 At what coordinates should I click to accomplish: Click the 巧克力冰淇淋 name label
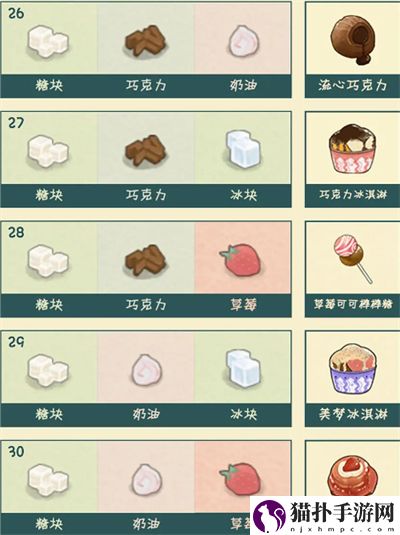click(353, 195)
